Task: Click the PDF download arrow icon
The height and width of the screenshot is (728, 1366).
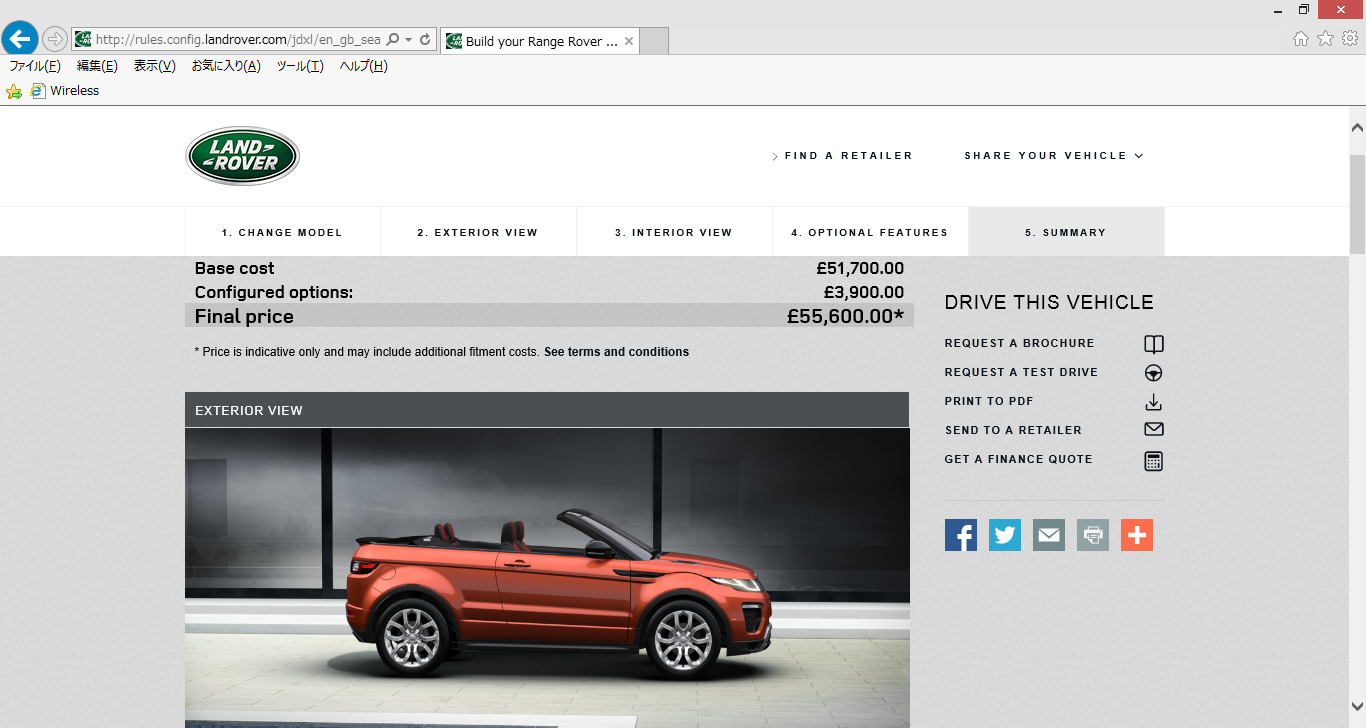Action: point(1153,402)
